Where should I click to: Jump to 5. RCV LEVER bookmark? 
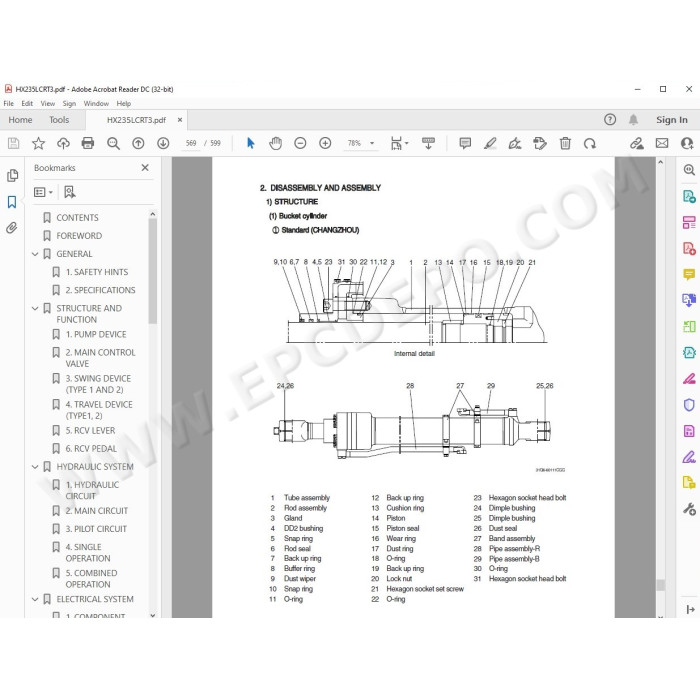90,430
